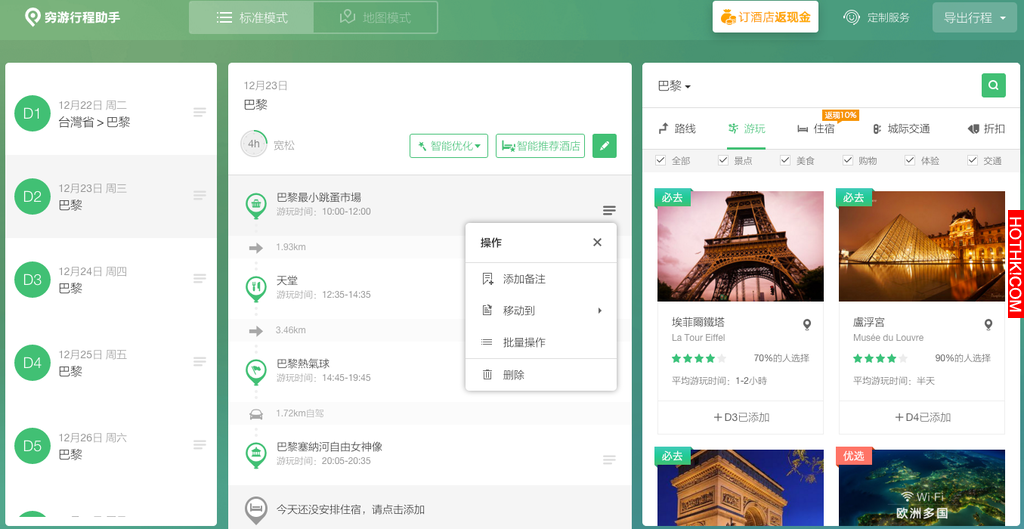Select D2 12月23日 day circle

(x=32, y=197)
